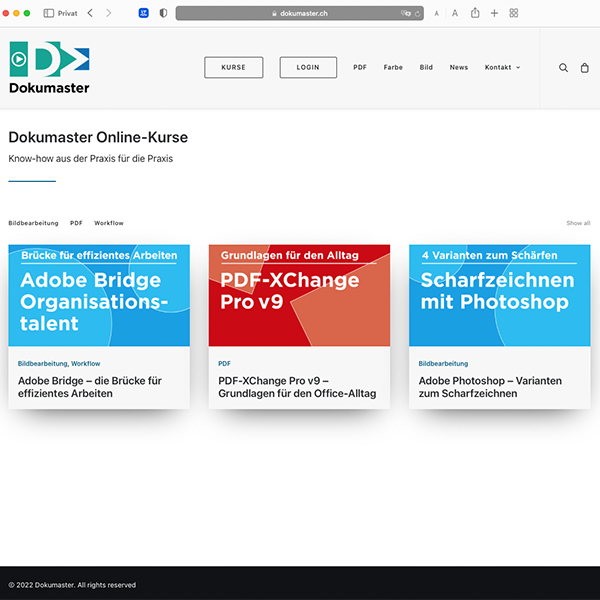Click the KURSE button
Screen dimensions: 600x600
pos(233,67)
